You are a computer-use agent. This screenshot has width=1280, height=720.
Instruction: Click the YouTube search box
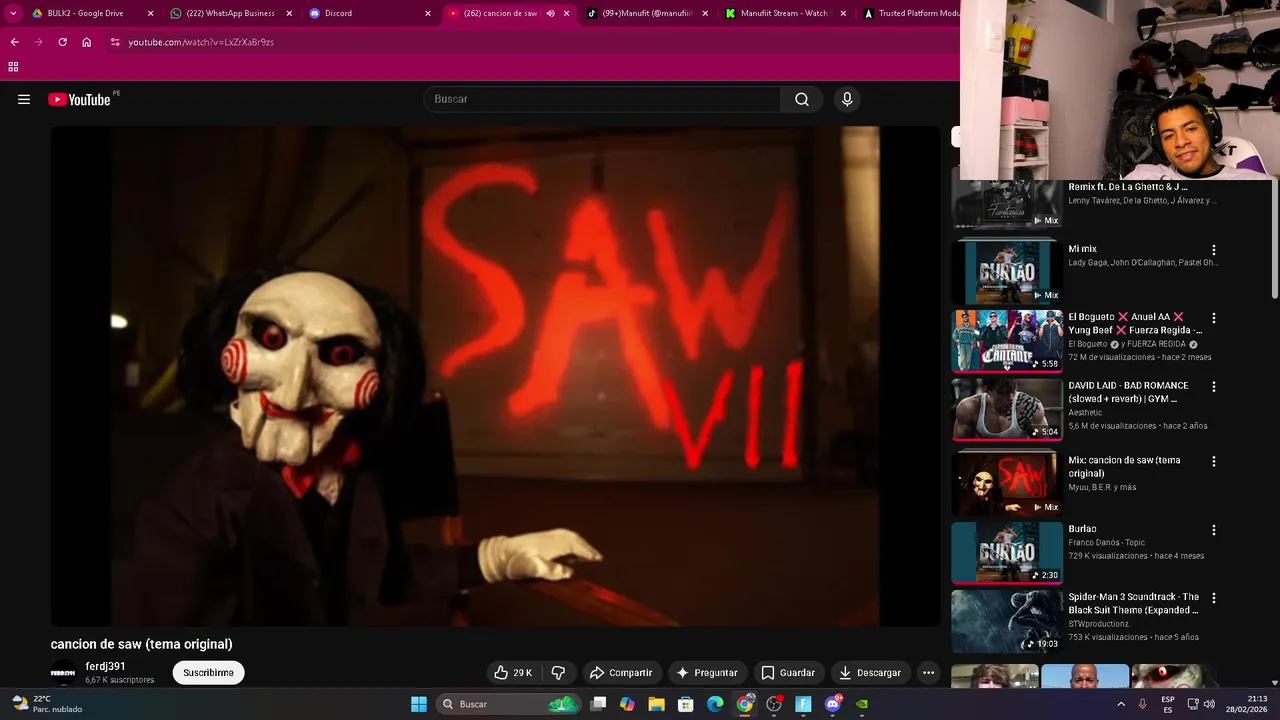coord(603,99)
